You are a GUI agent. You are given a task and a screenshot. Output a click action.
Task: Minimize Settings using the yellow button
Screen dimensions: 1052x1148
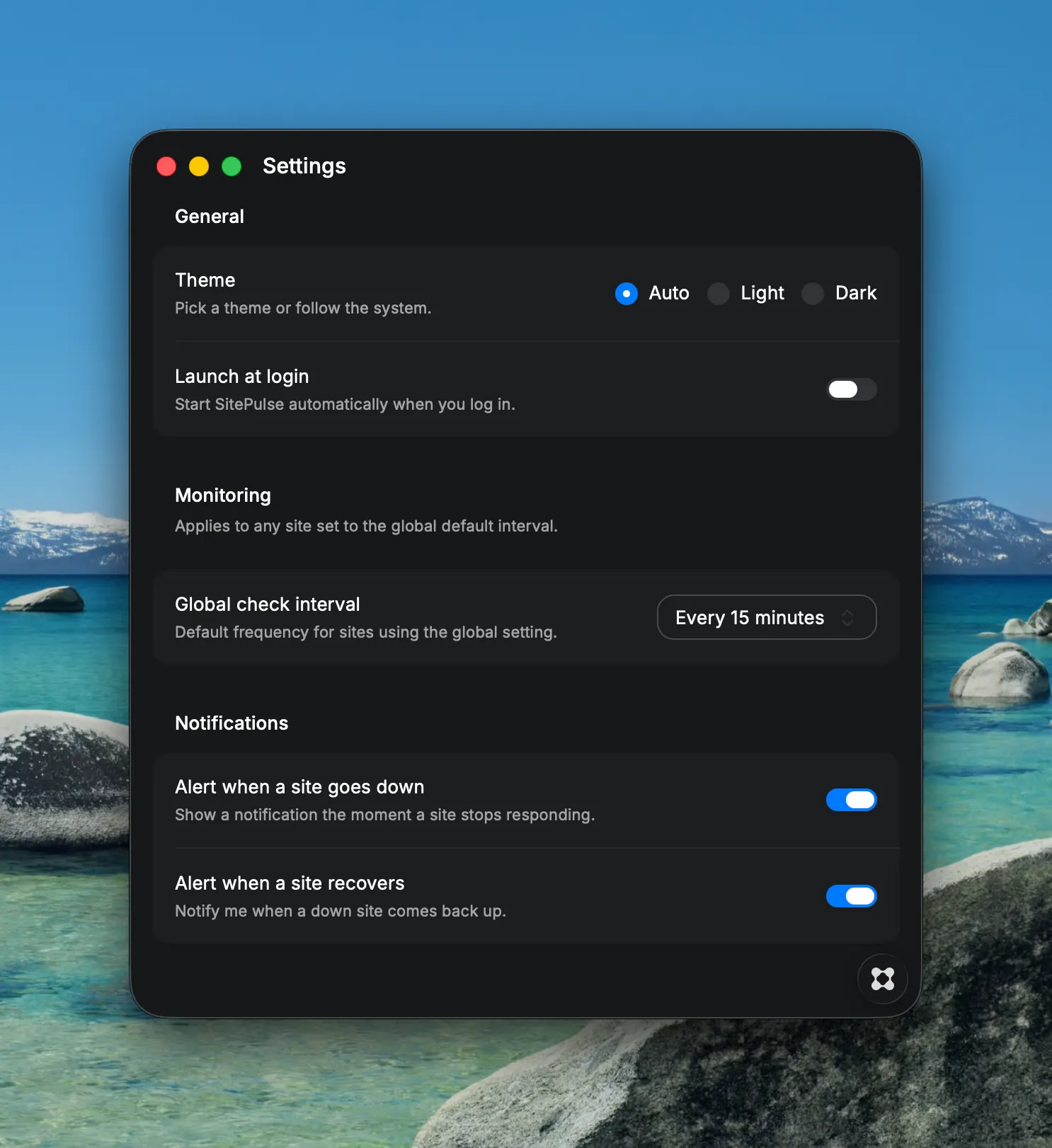click(x=199, y=166)
